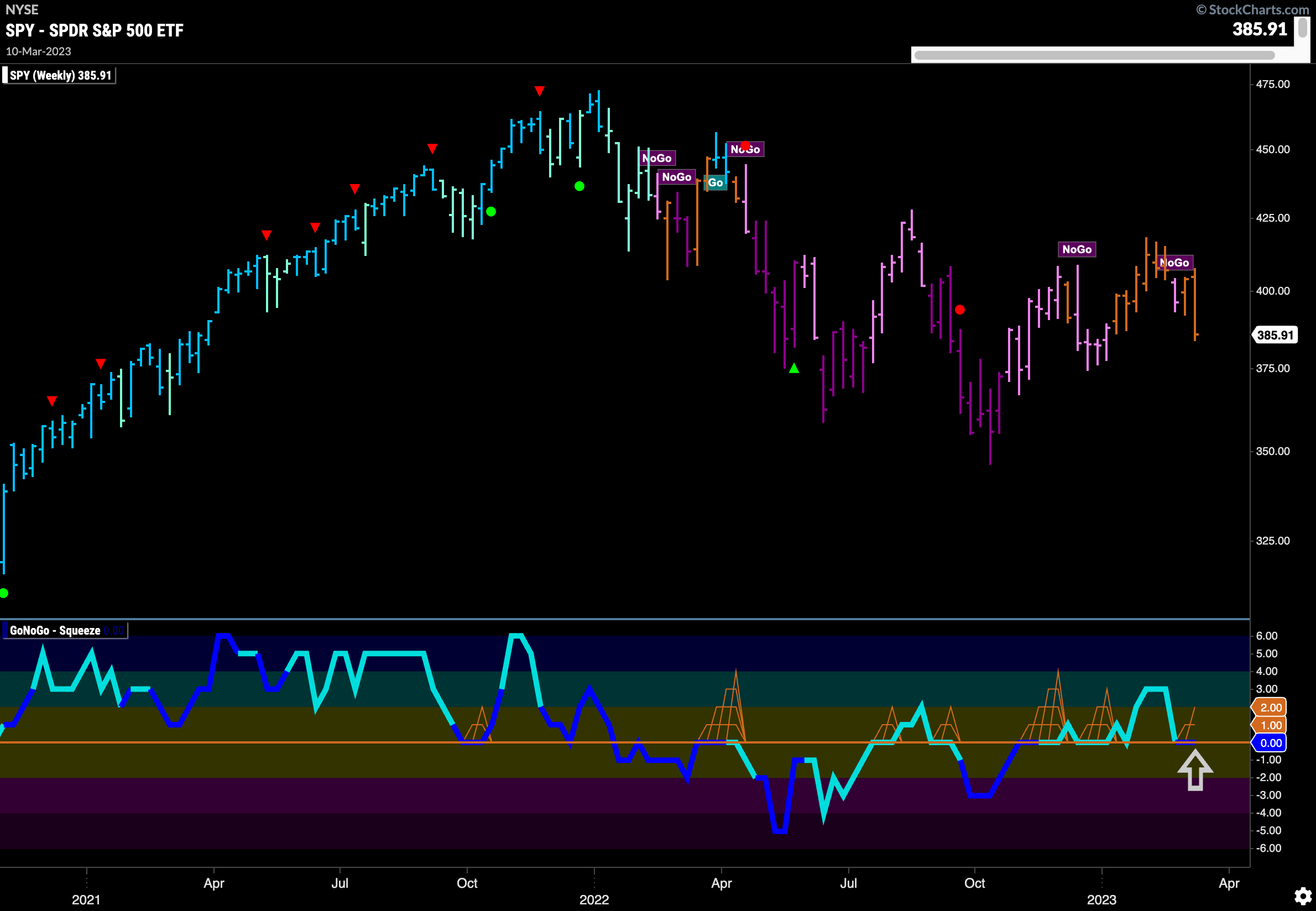
Task: Click the green triangle marker near June 2022
Action: (x=794, y=369)
